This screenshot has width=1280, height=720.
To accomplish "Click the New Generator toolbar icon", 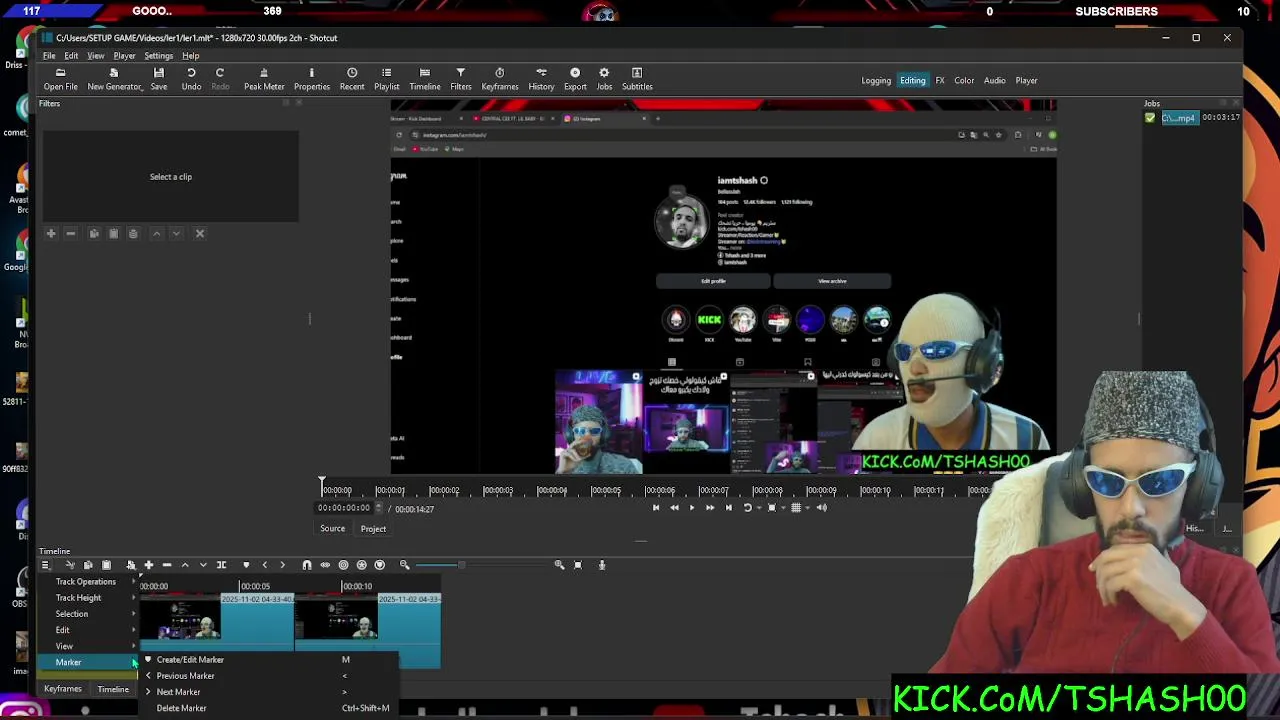I will coord(114,79).
